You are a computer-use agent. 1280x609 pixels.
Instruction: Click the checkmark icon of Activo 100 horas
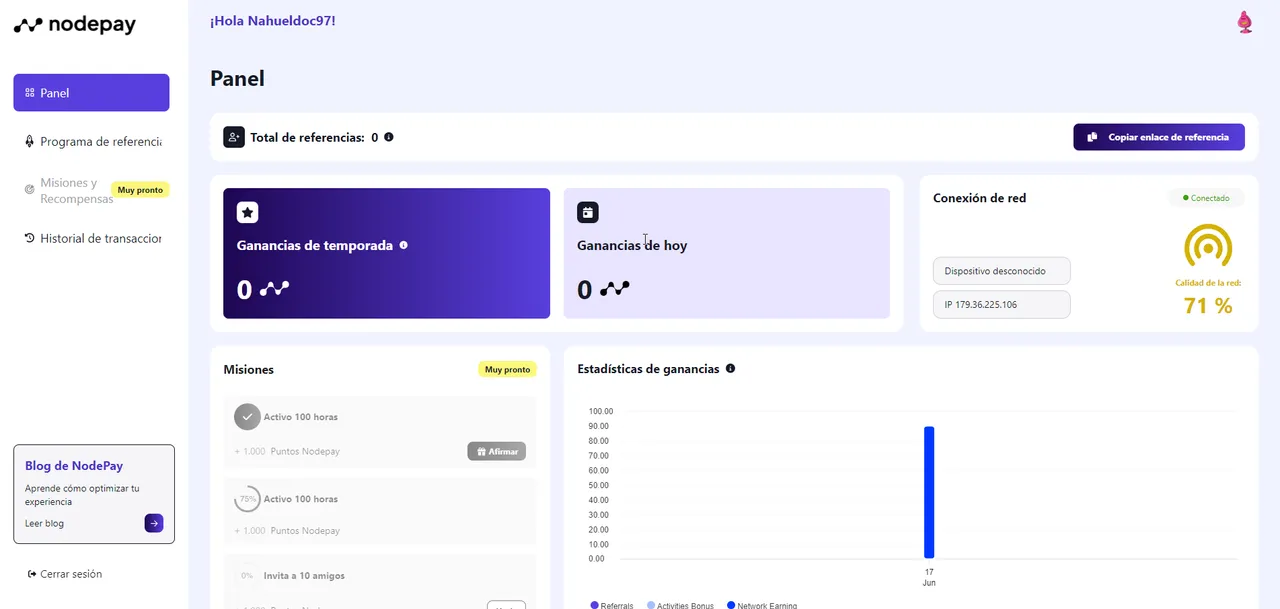pos(247,417)
